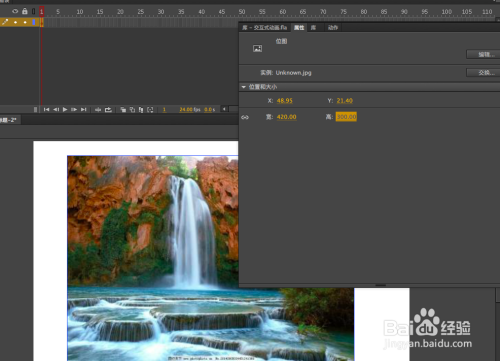
Task: Click the red playhead marker at frame 1
Action: point(42,12)
